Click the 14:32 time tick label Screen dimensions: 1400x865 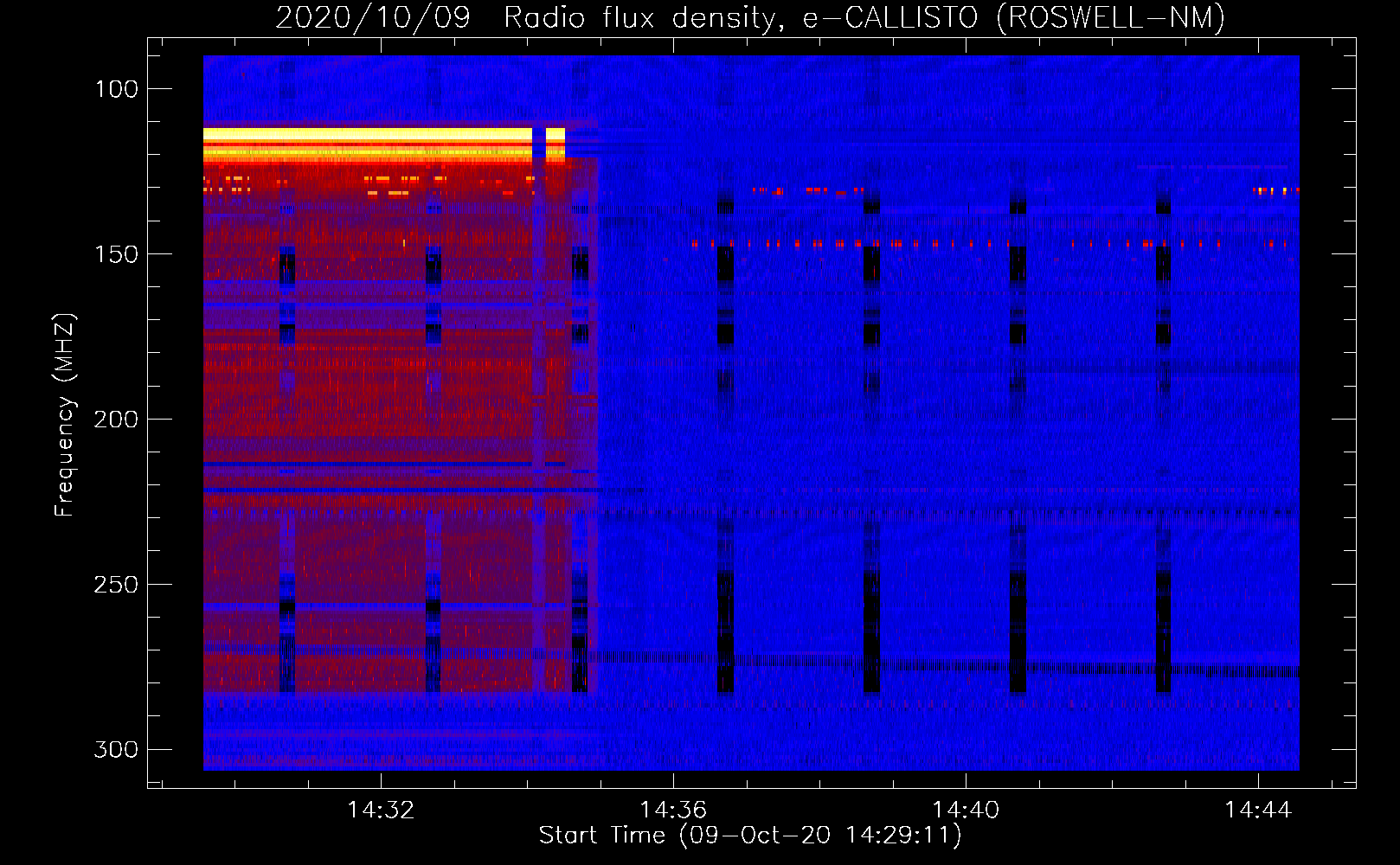pos(381,811)
